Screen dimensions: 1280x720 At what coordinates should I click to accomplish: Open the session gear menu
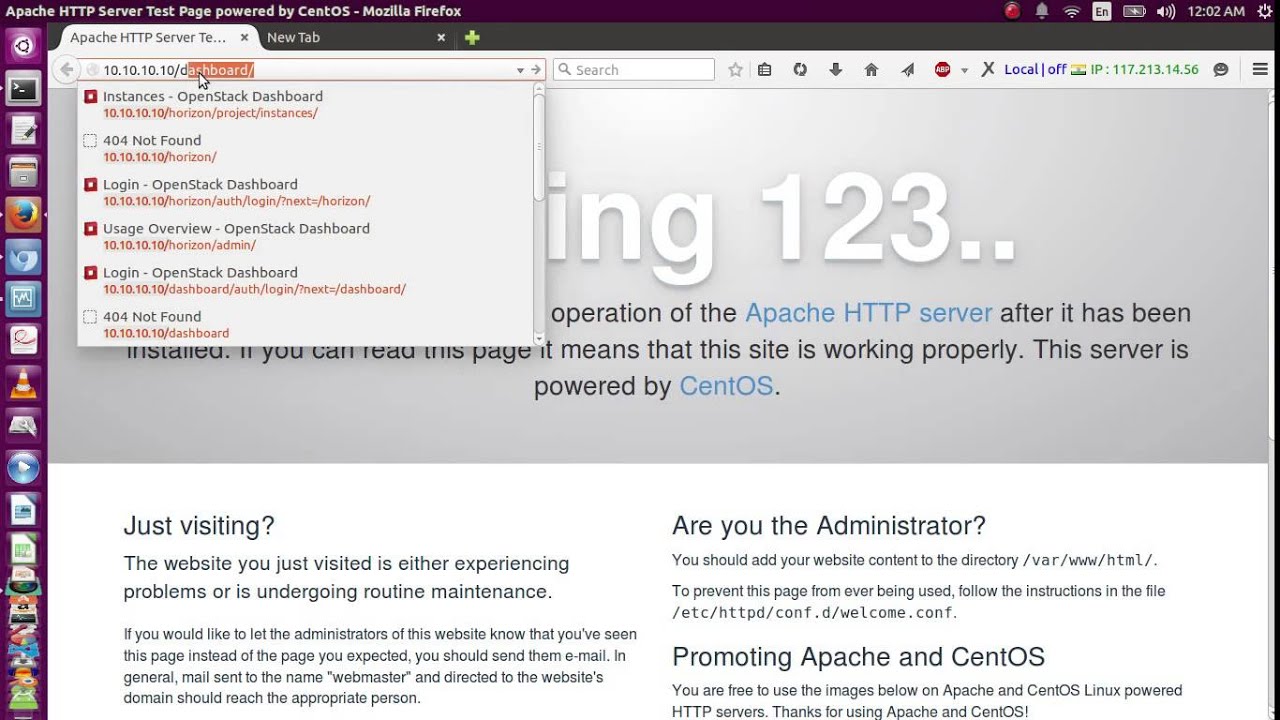coord(1263,11)
